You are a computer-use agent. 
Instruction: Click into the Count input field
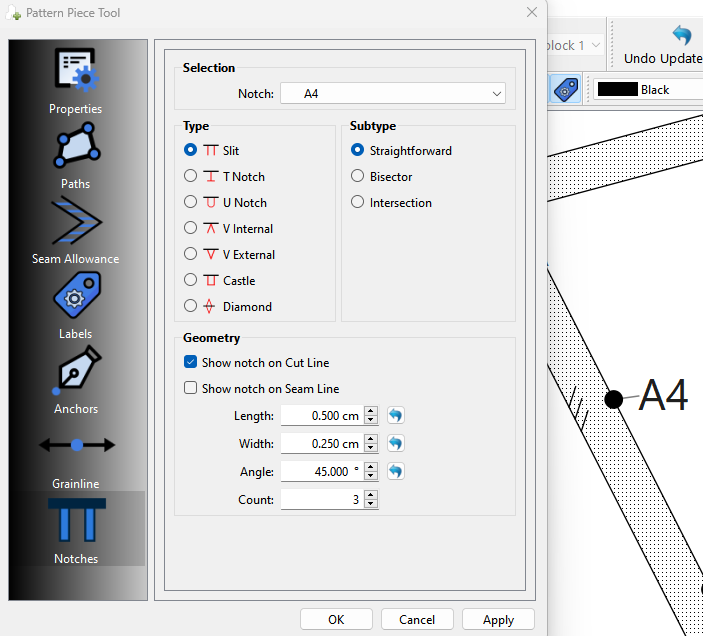tap(320, 499)
